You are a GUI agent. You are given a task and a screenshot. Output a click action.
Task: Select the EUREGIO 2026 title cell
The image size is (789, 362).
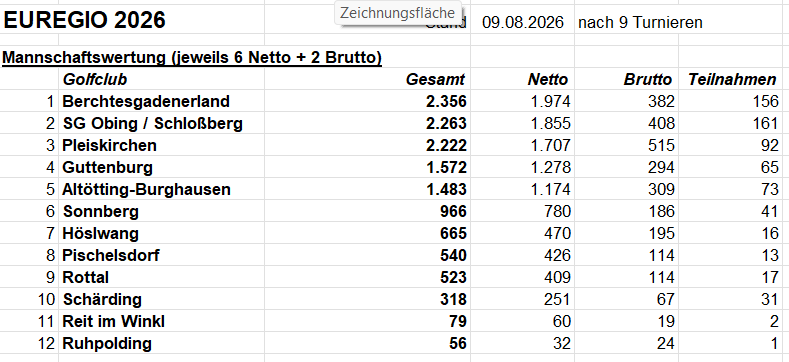(84, 21)
